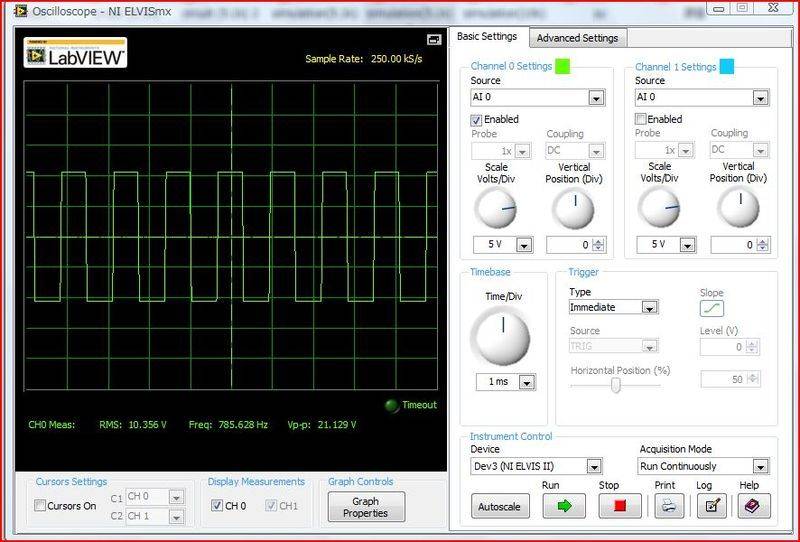Viewport: 800px width, 542px height.
Task: Switch to the Advanced Settings tab
Action: 577,38
